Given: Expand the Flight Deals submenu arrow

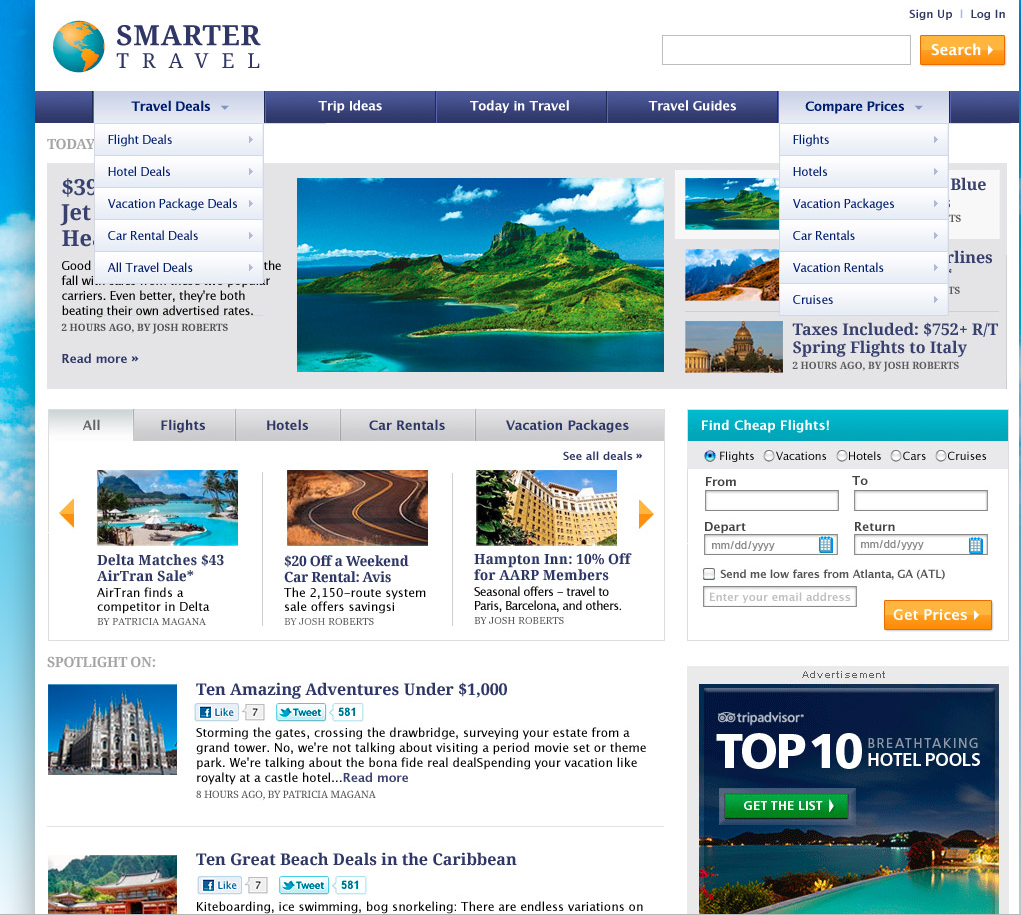Looking at the screenshot, I should pos(251,139).
